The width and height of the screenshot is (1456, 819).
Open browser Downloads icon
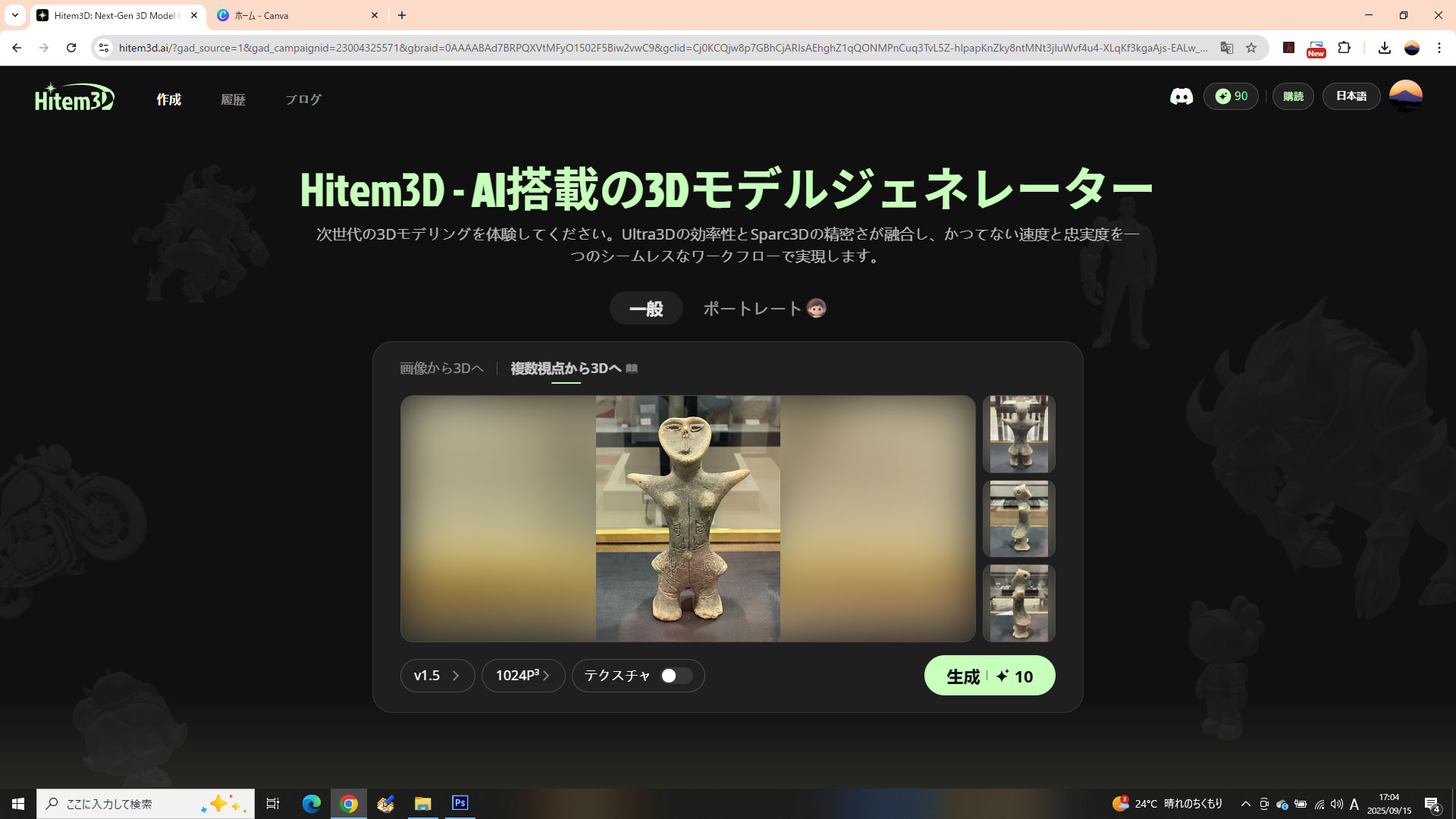coord(1384,48)
